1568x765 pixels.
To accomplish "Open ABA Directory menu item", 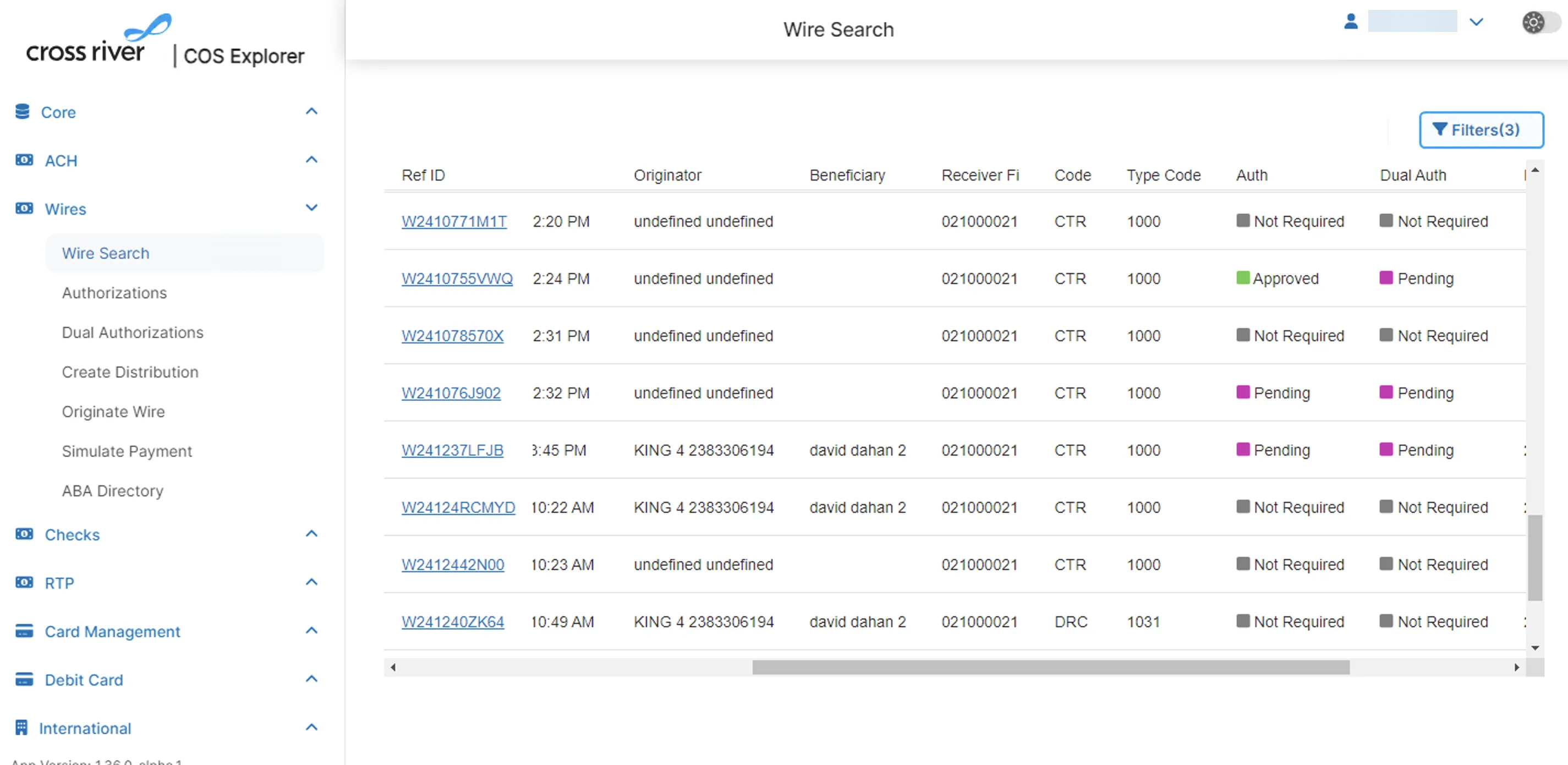I will pos(113,491).
